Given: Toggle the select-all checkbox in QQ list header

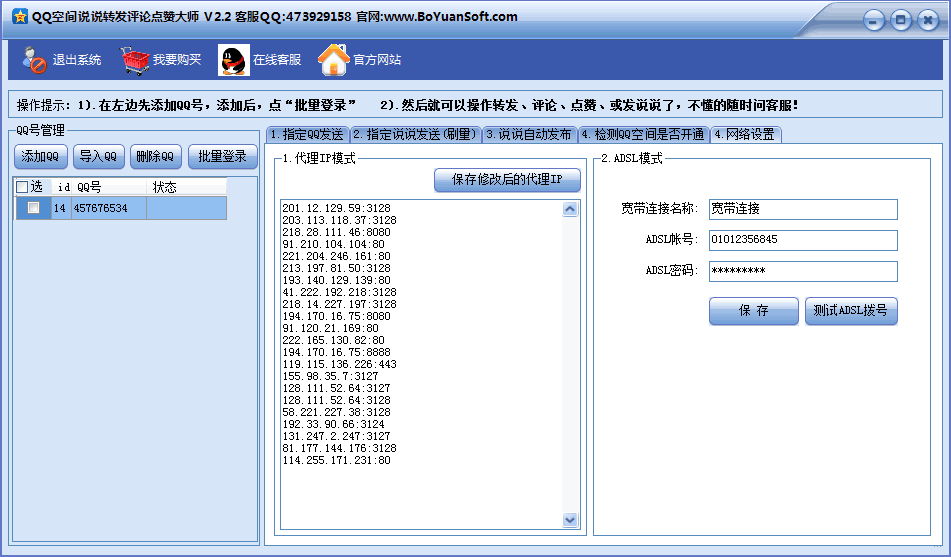Looking at the screenshot, I should [22, 187].
